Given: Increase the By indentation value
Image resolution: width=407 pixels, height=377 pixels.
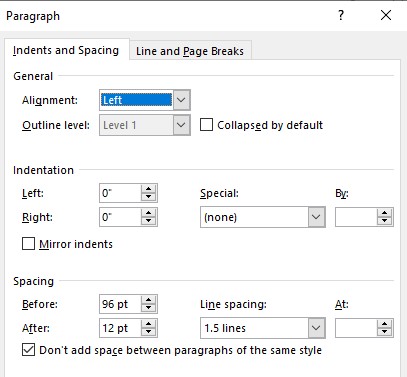Looking at the screenshot, I should tap(385, 213).
